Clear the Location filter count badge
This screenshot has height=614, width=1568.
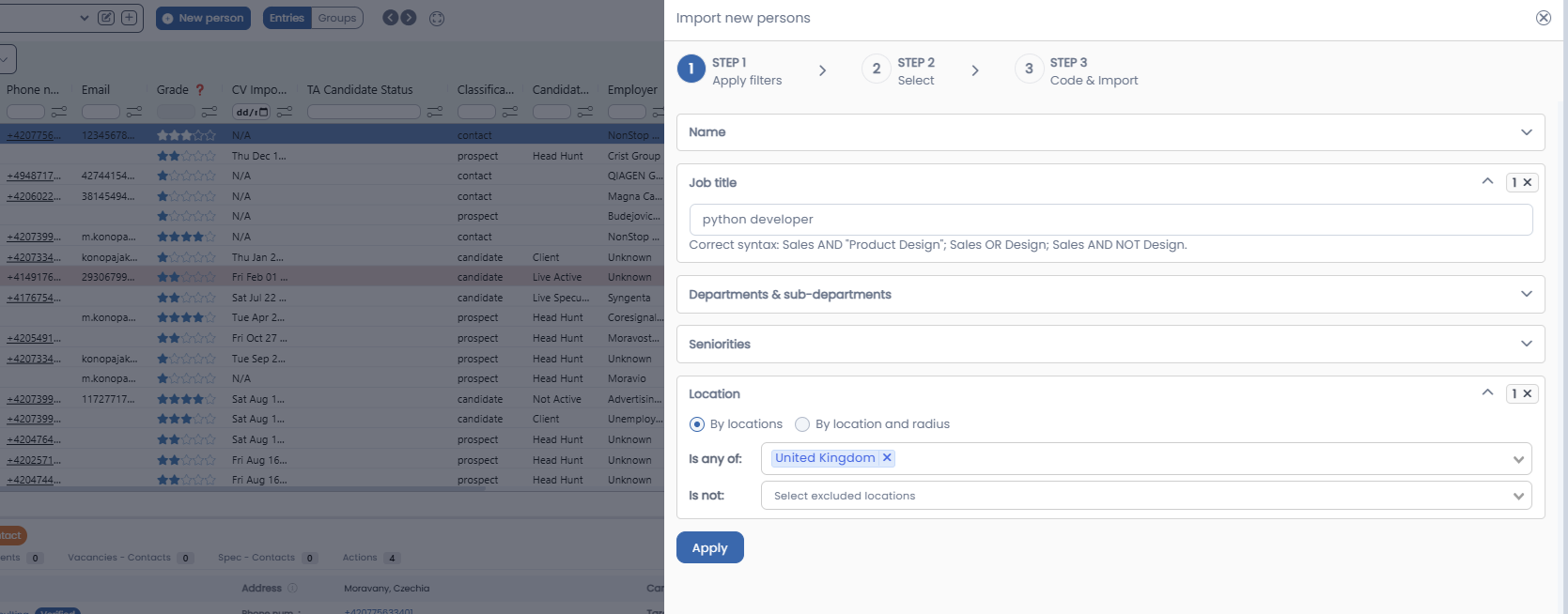pyautogui.click(x=1528, y=393)
